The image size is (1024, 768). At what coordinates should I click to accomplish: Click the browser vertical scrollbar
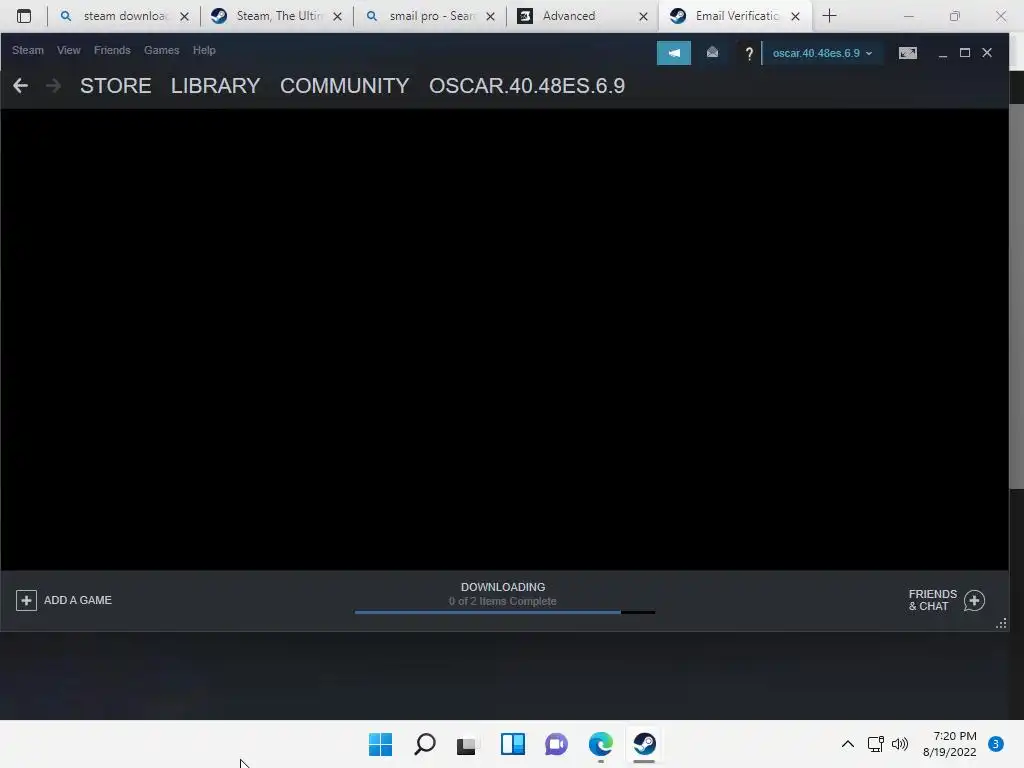coord(1016,296)
